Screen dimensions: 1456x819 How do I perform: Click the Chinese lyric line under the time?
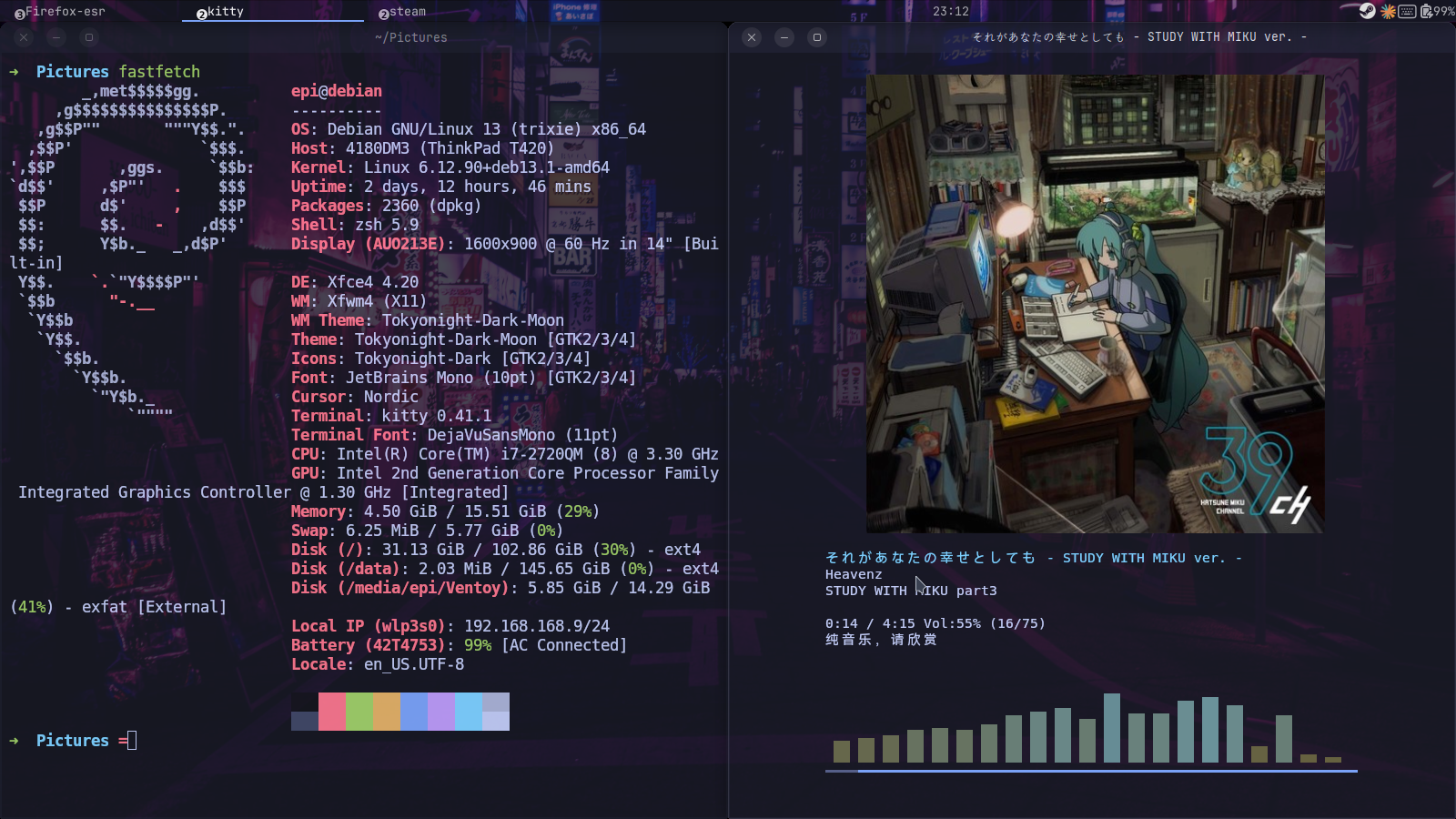coord(881,640)
